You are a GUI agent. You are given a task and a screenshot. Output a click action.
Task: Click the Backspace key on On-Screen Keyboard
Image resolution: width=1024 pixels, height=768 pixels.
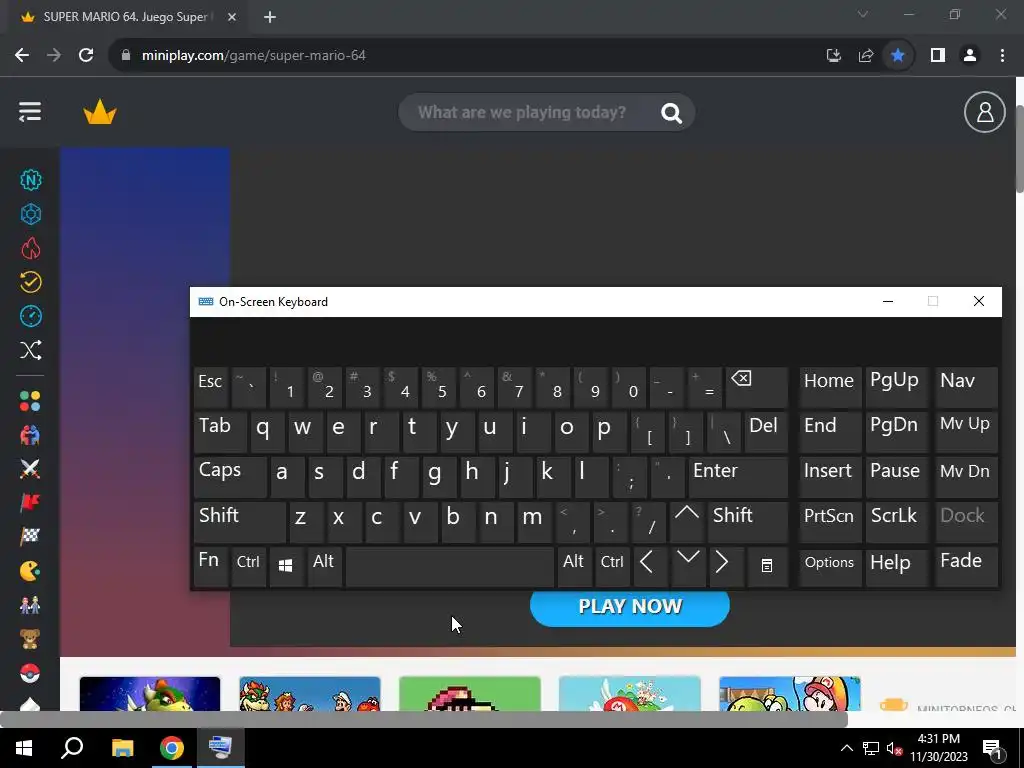pyautogui.click(x=757, y=387)
